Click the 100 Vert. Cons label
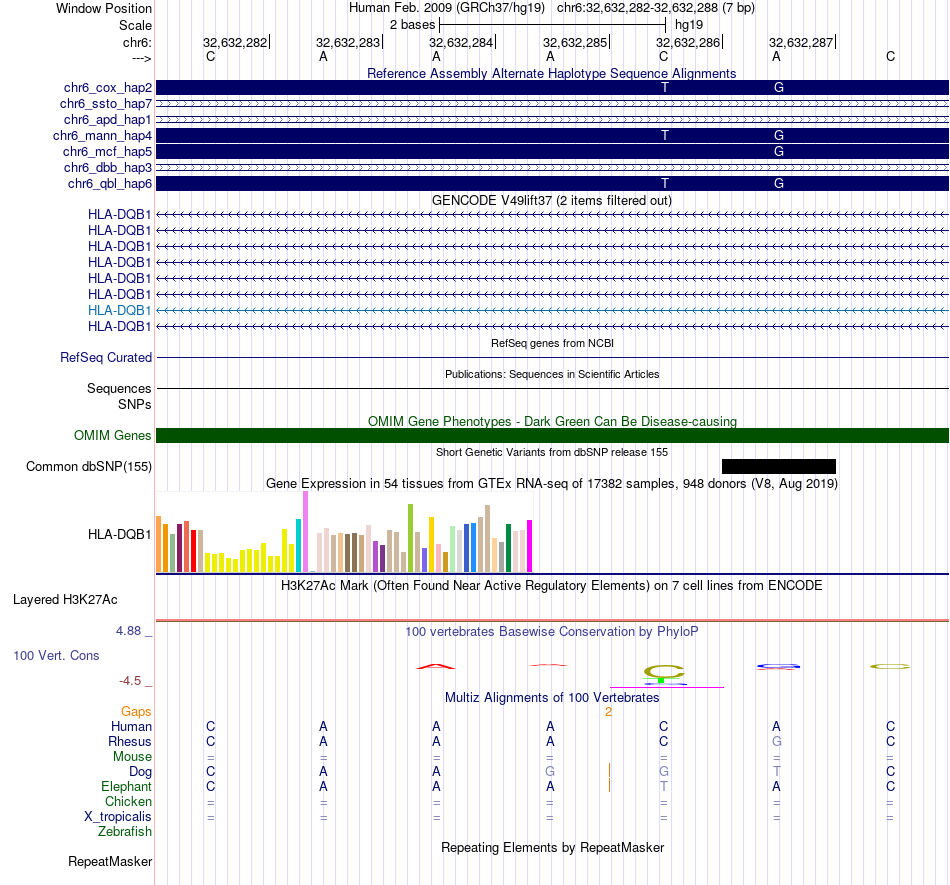The image size is (950, 885). (56, 655)
